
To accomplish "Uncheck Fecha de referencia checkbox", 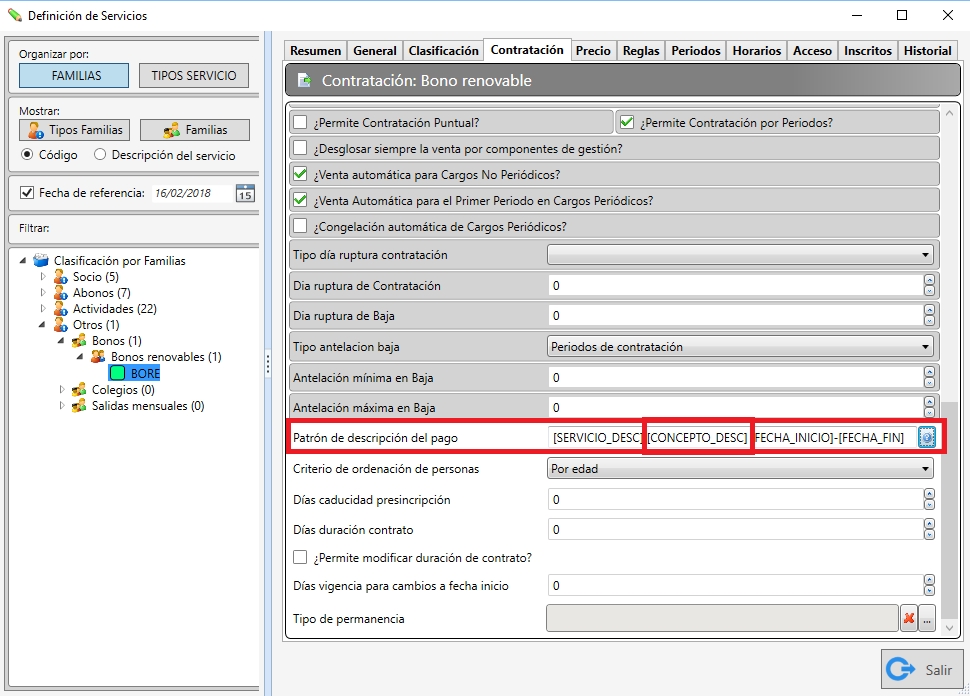I will tap(27, 192).
